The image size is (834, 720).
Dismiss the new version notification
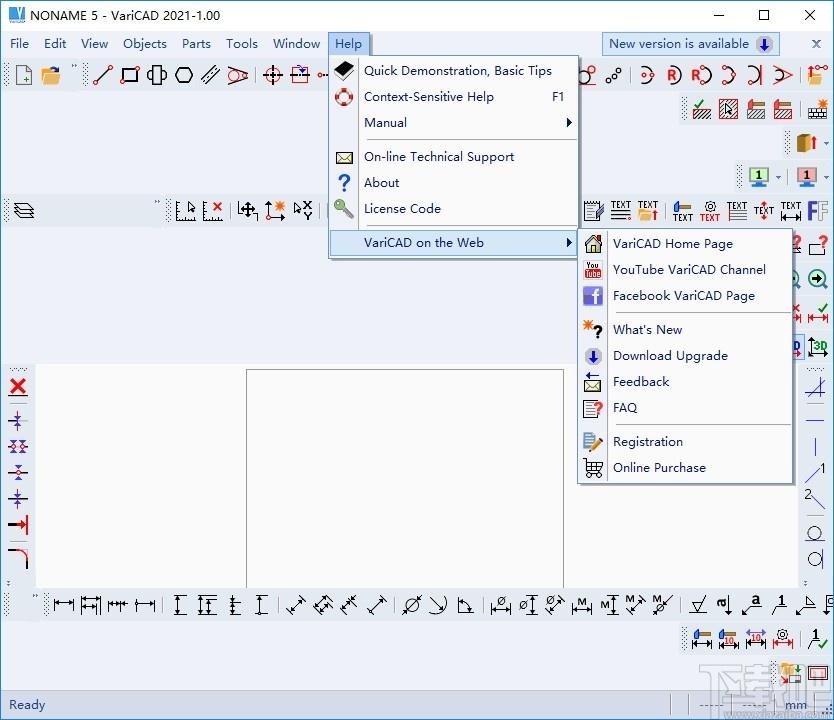coord(816,44)
